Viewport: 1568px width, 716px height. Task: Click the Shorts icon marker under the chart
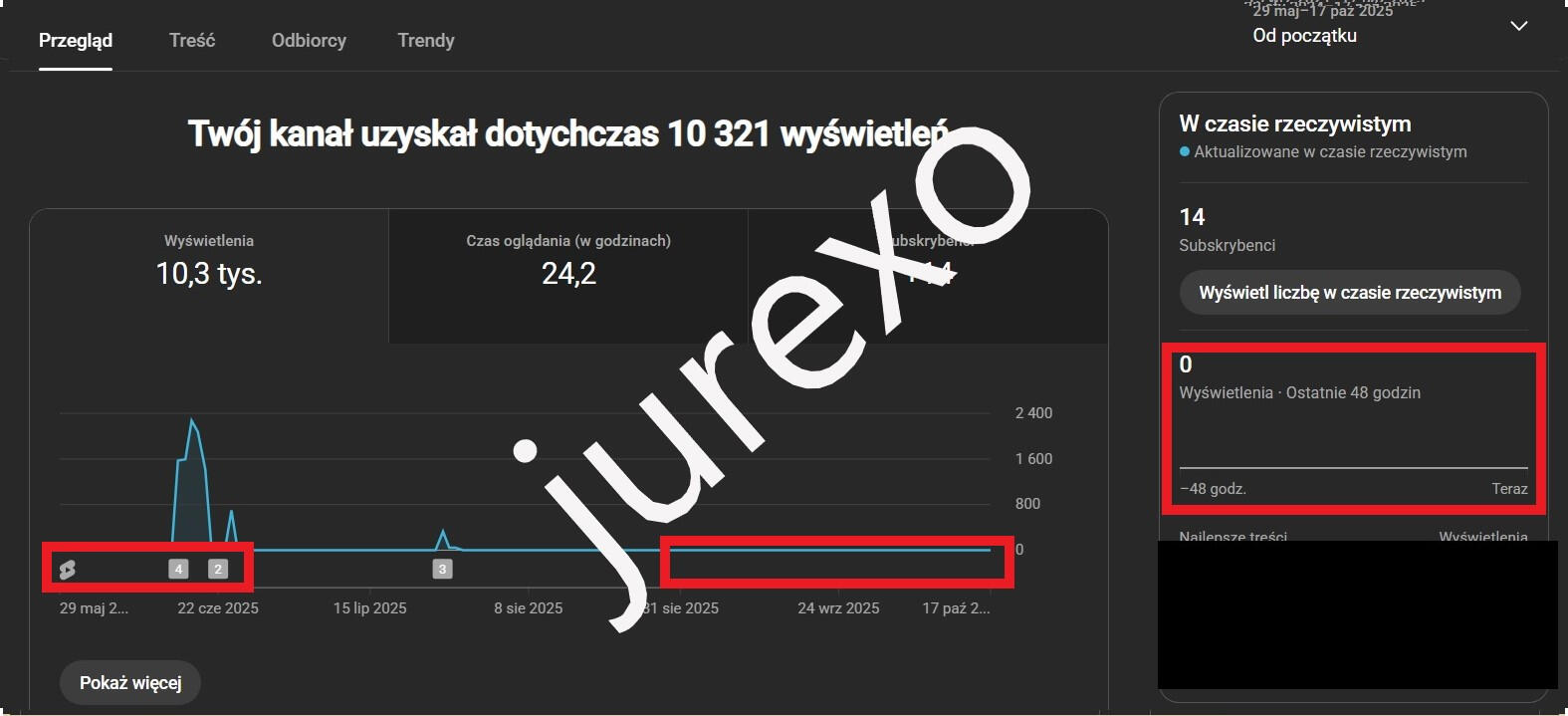tap(68, 570)
